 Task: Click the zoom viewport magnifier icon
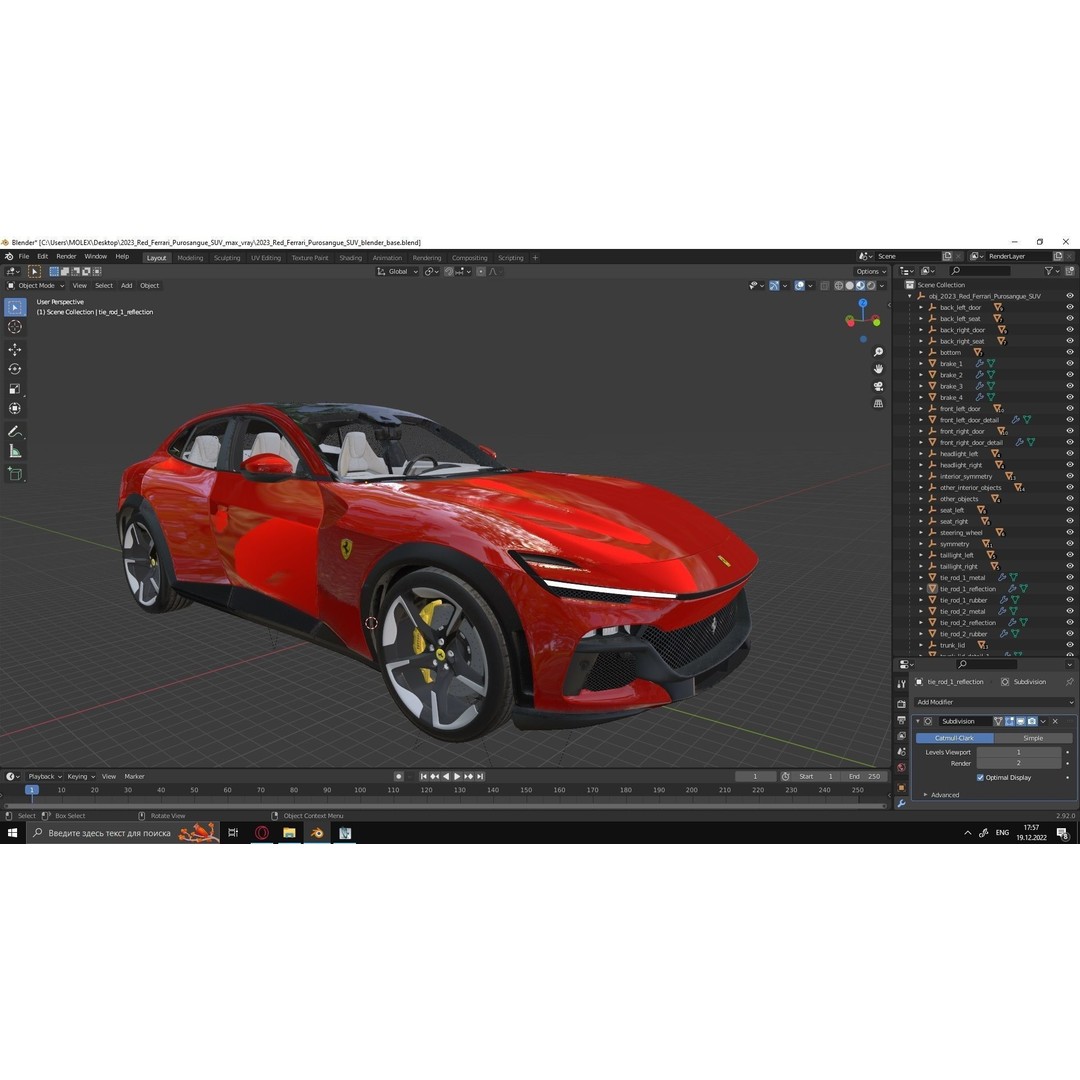click(x=878, y=352)
